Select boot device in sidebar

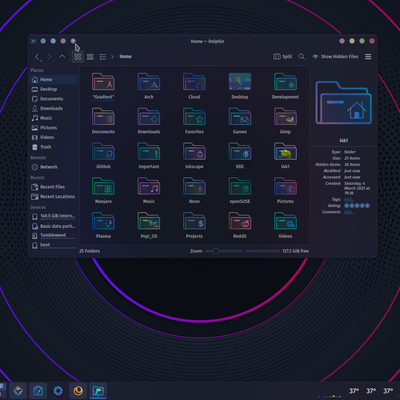(x=53, y=245)
